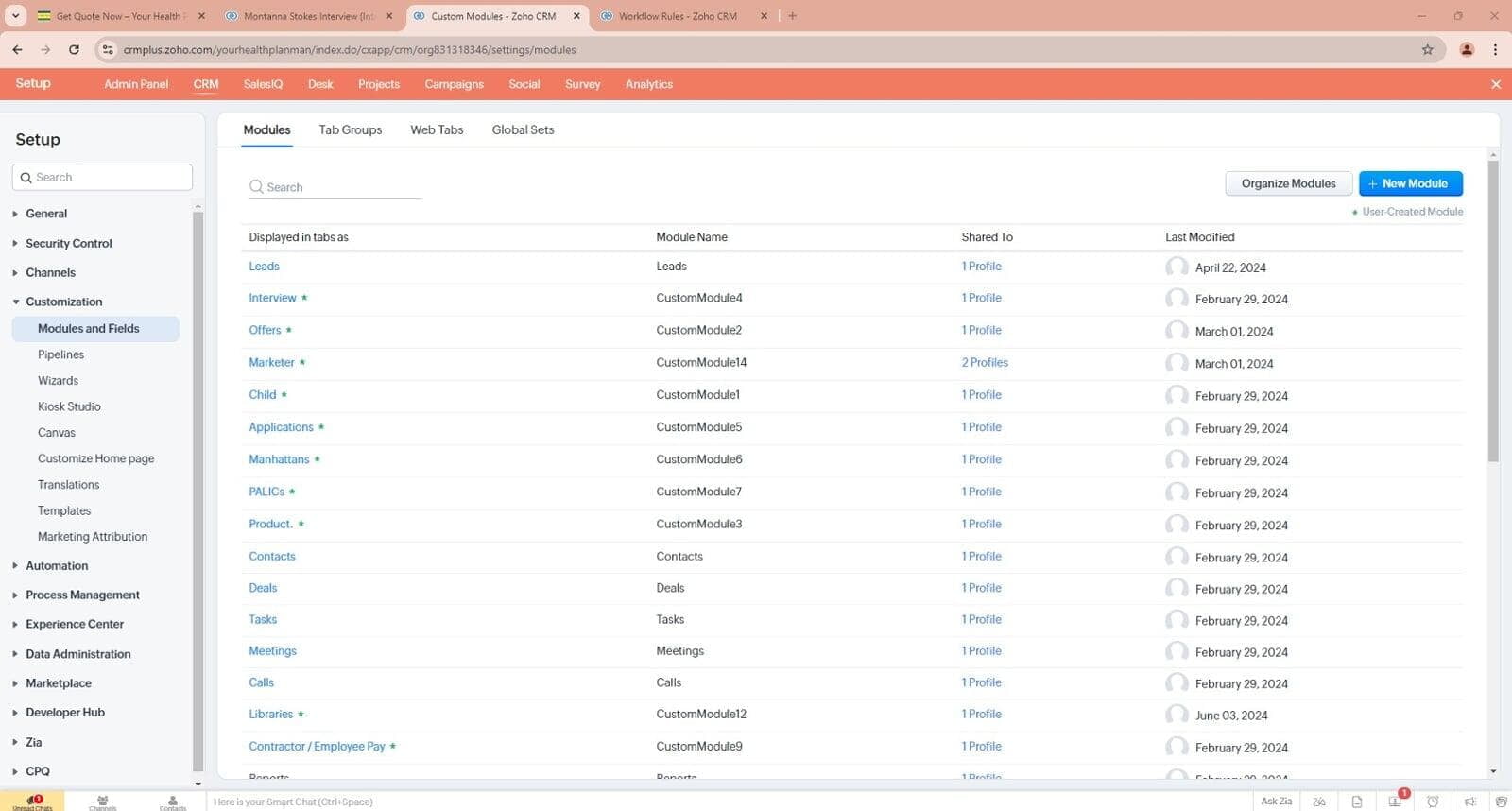Screen dimensions: 1512x811
Task: Expand General settings section
Action: click(46, 214)
